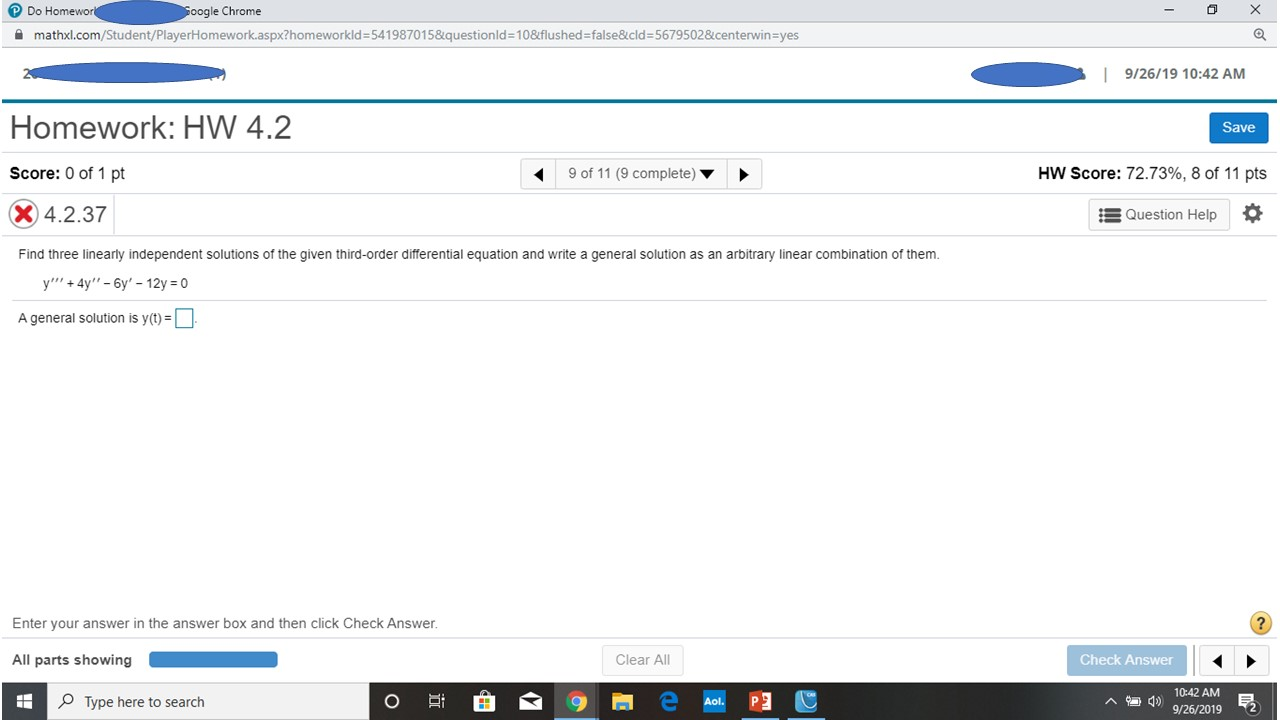Screen dimensions: 1280x720
Task: Open the Question Help menu
Action: click(x=1158, y=214)
